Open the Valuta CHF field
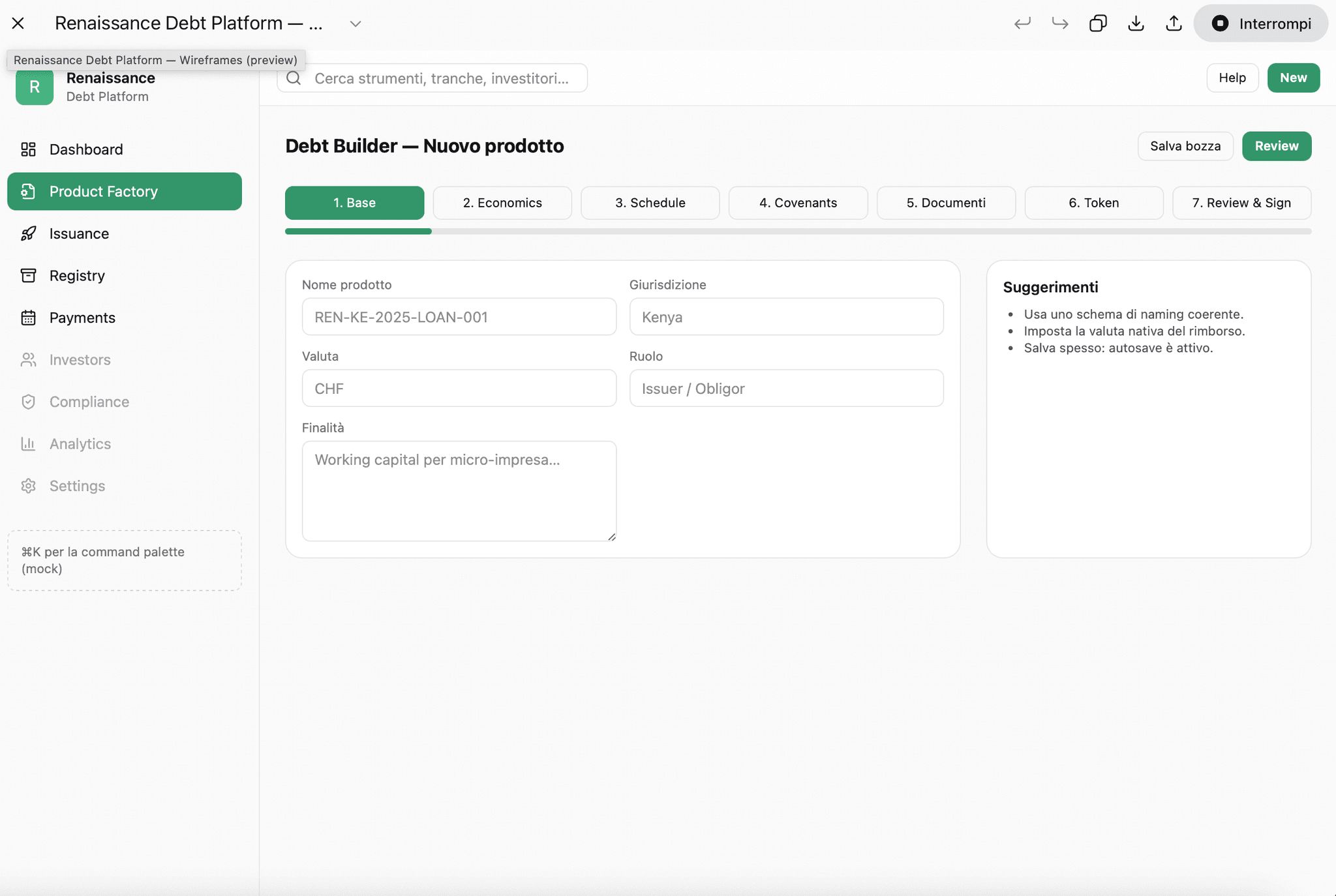 [459, 389]
